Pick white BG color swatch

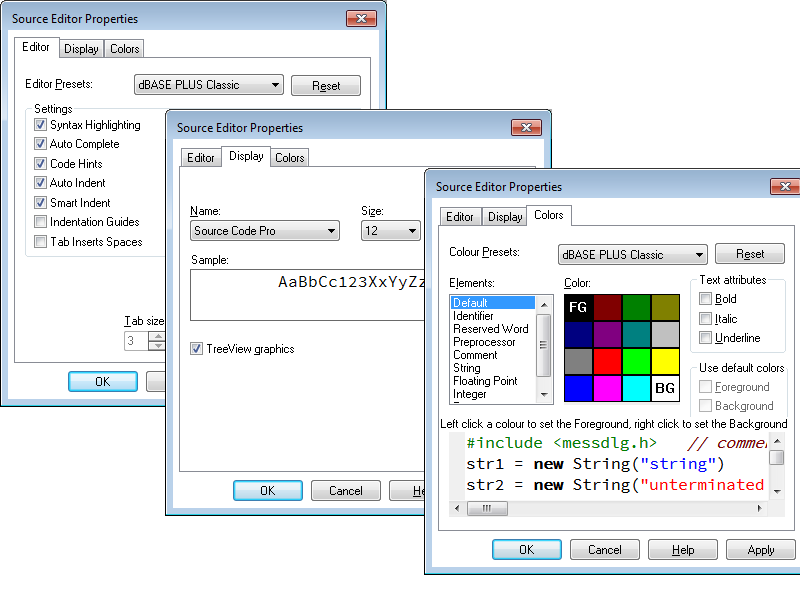(665, 388)
